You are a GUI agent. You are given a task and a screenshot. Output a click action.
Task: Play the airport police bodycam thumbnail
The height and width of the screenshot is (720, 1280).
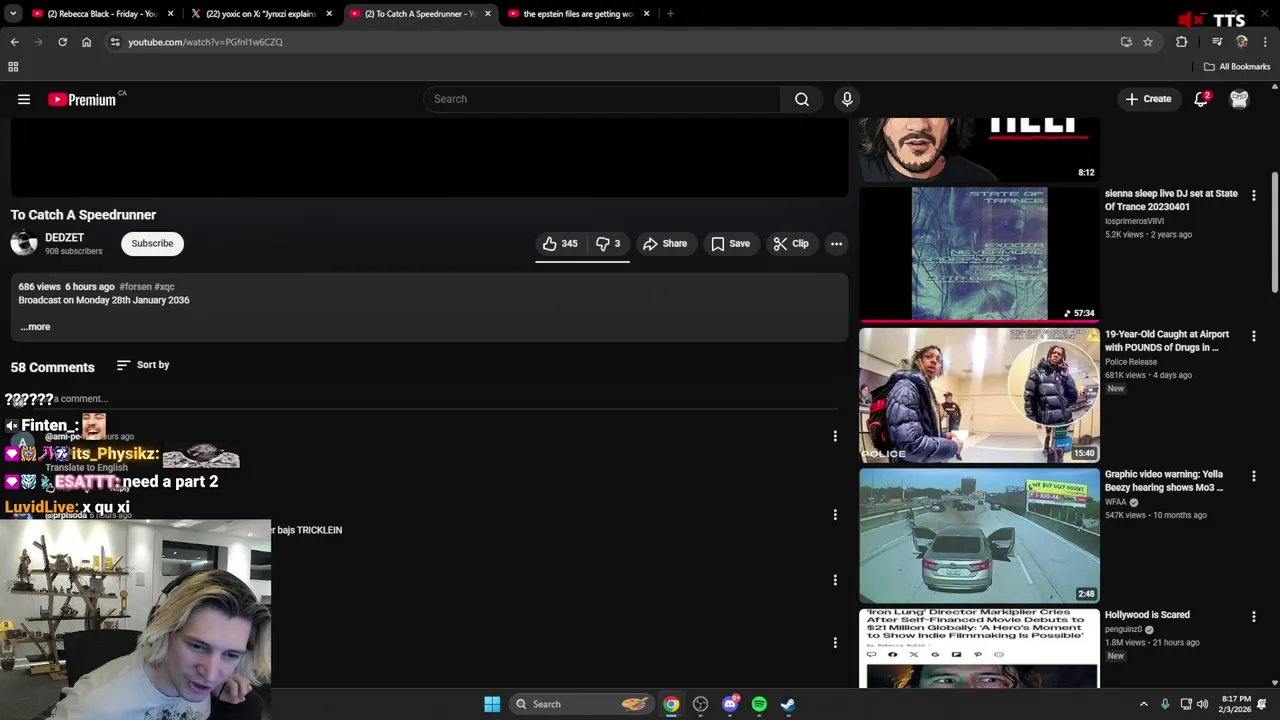[x=979, y=395]
